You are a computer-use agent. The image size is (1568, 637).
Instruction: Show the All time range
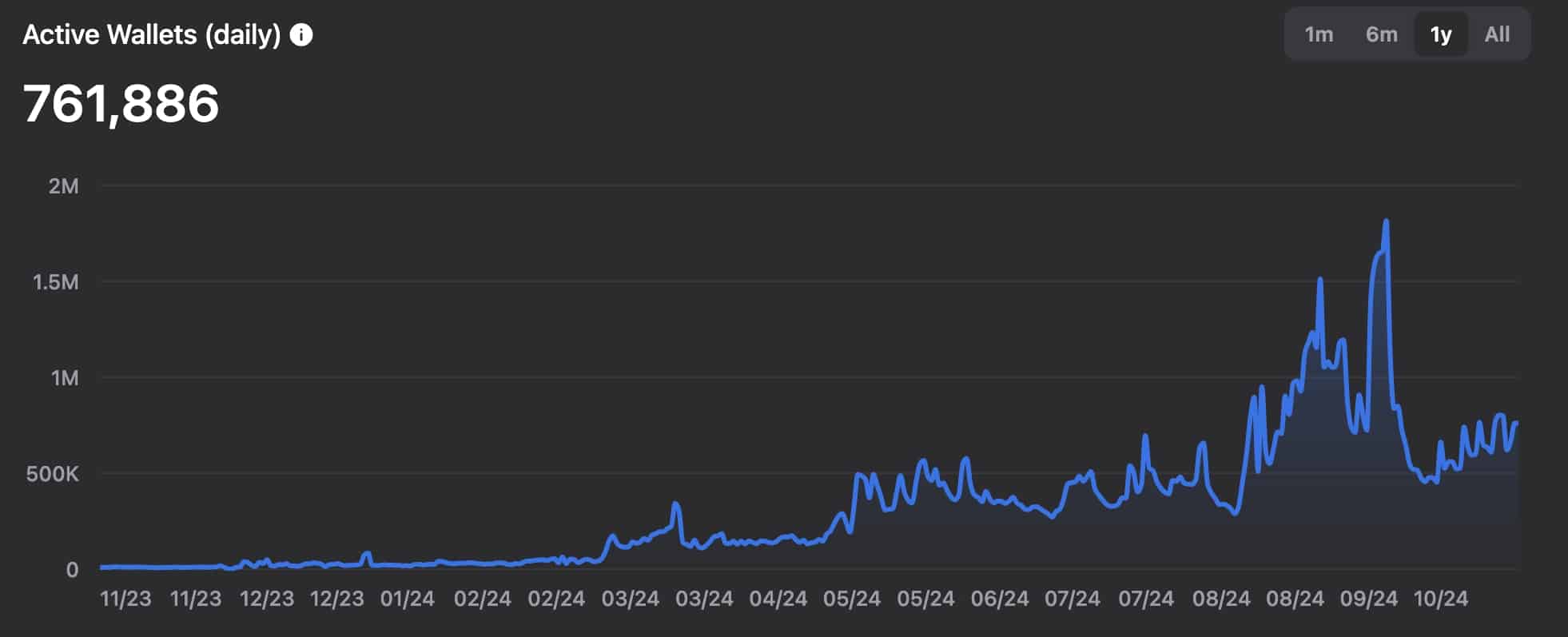point(1497,34)
